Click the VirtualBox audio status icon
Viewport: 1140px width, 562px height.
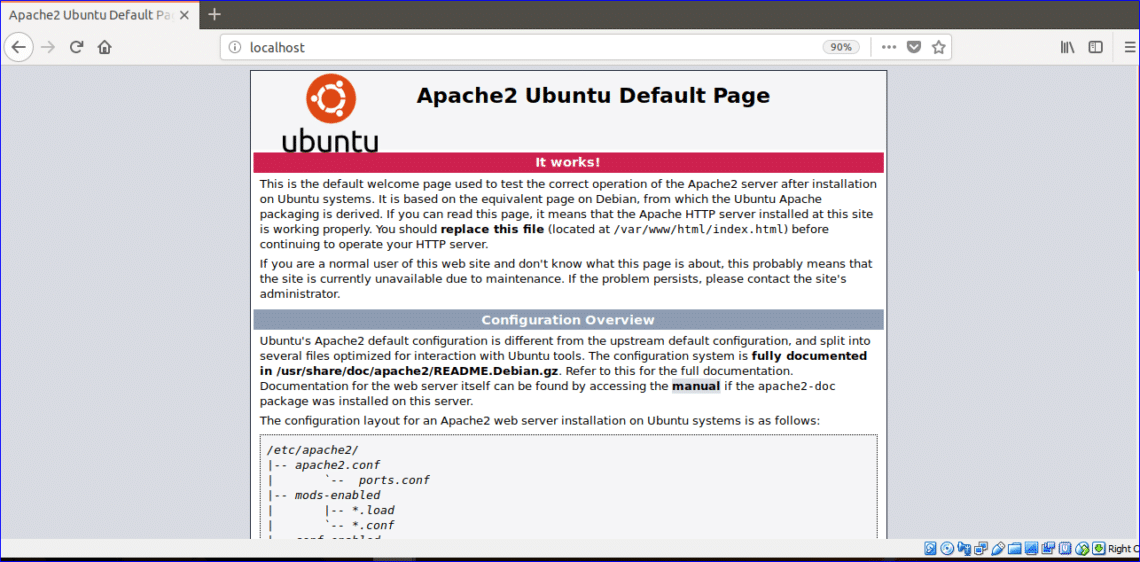pyautogui.click(x=964, y=548)
